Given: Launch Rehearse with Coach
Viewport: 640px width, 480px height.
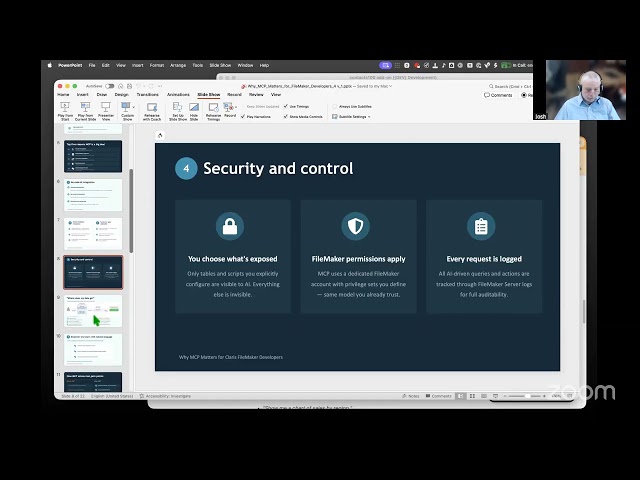Looking at the screenshot, I should (x=152, y=111).
